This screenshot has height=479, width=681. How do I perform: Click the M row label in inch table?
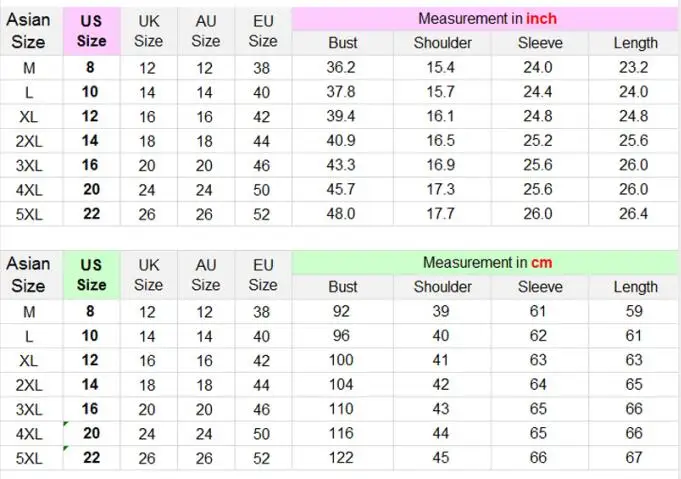tap(30, 68)
